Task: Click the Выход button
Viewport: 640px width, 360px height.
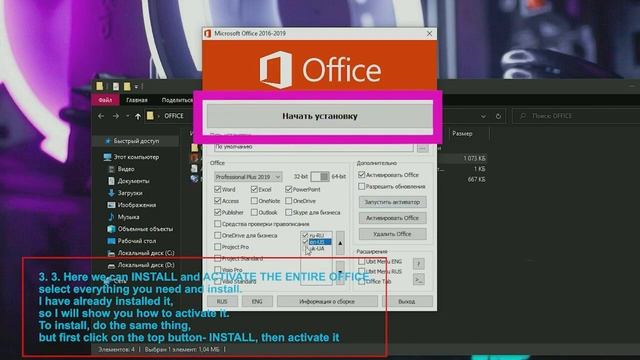Action: [407, 302]
